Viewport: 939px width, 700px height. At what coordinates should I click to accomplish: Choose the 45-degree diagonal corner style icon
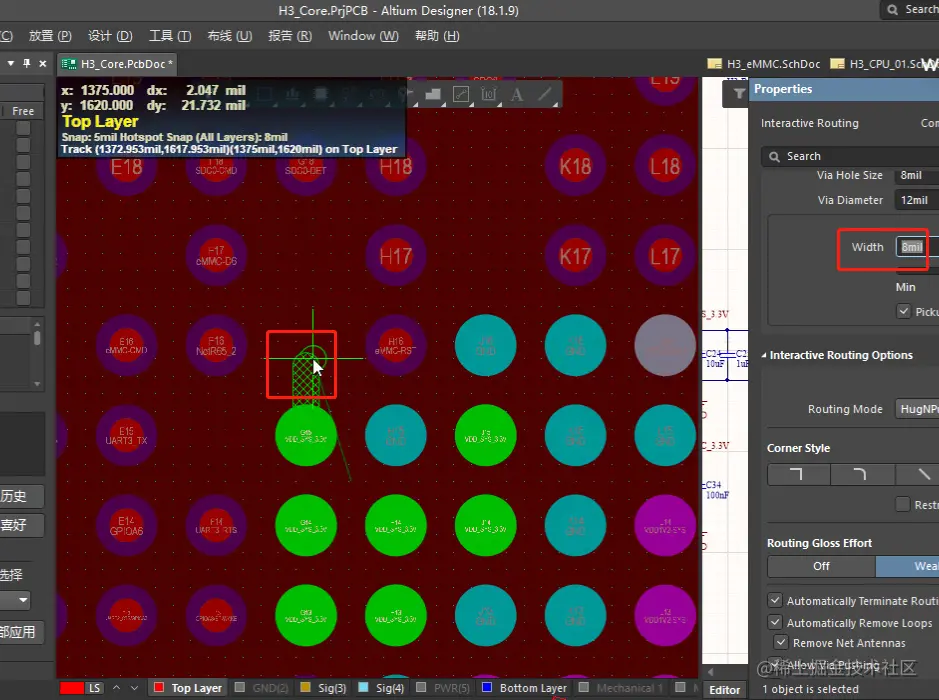tap(919, 474)
